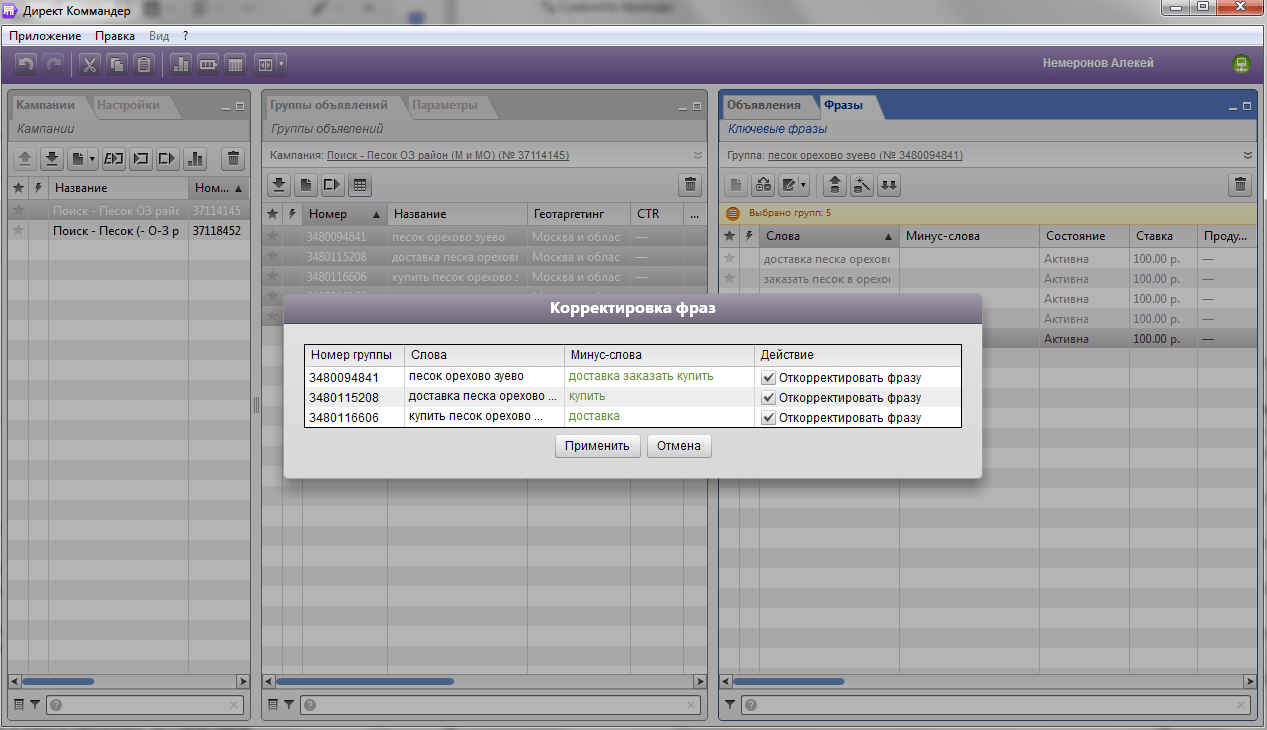The width and height of the screenshot is (1267, 730).
Task: Click the statistics bar chart toolbar icon
Action: [x=181, y=65]
